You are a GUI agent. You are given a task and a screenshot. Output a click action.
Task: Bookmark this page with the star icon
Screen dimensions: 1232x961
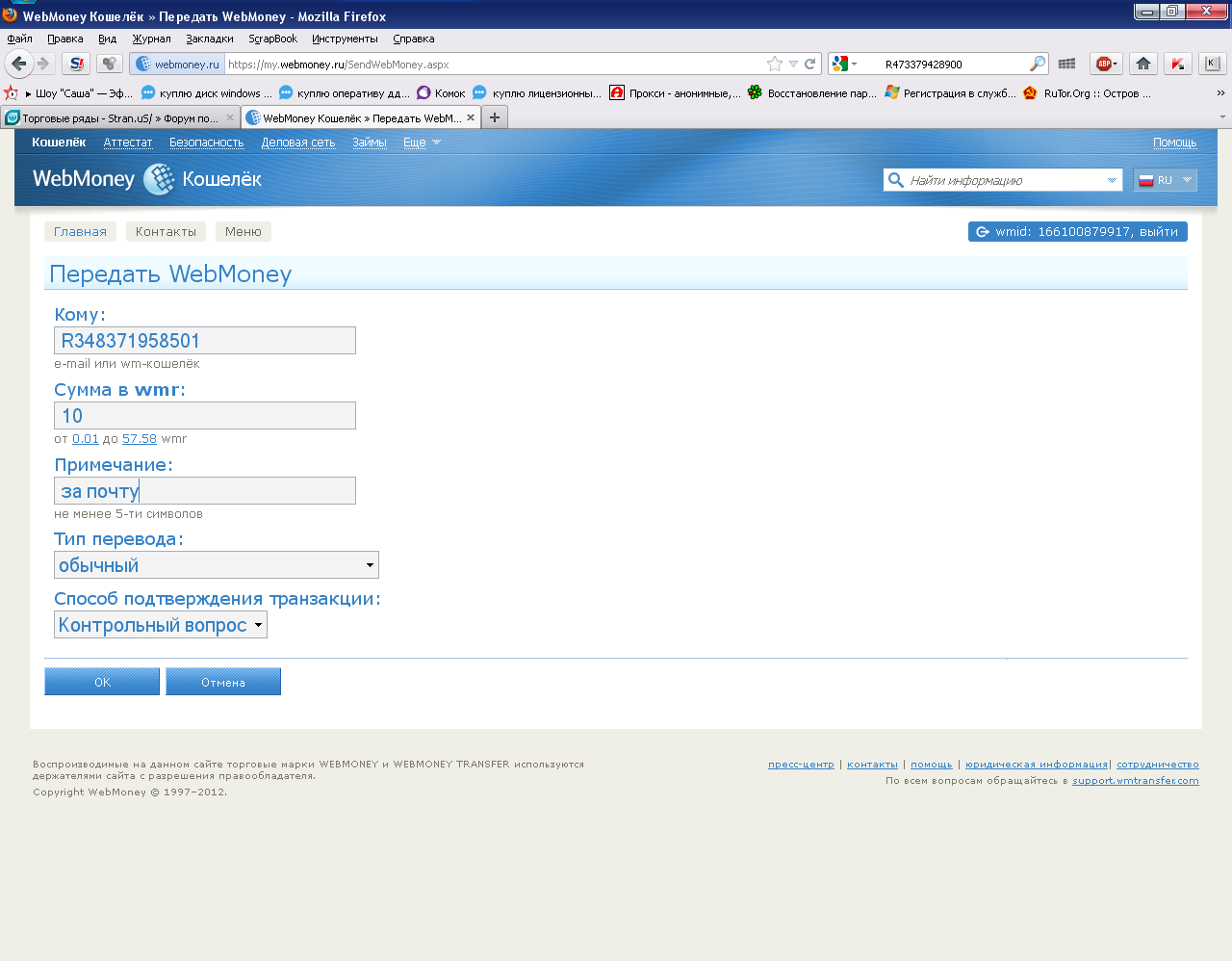(x=775, y=65)
